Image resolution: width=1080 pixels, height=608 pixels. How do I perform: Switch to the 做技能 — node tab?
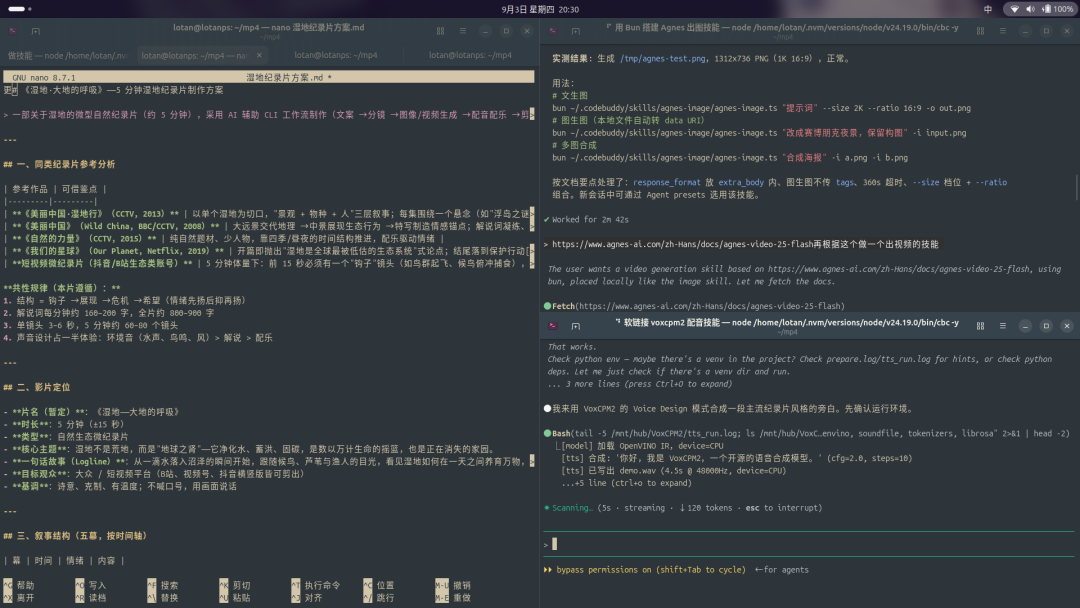[x=68, y=55]
